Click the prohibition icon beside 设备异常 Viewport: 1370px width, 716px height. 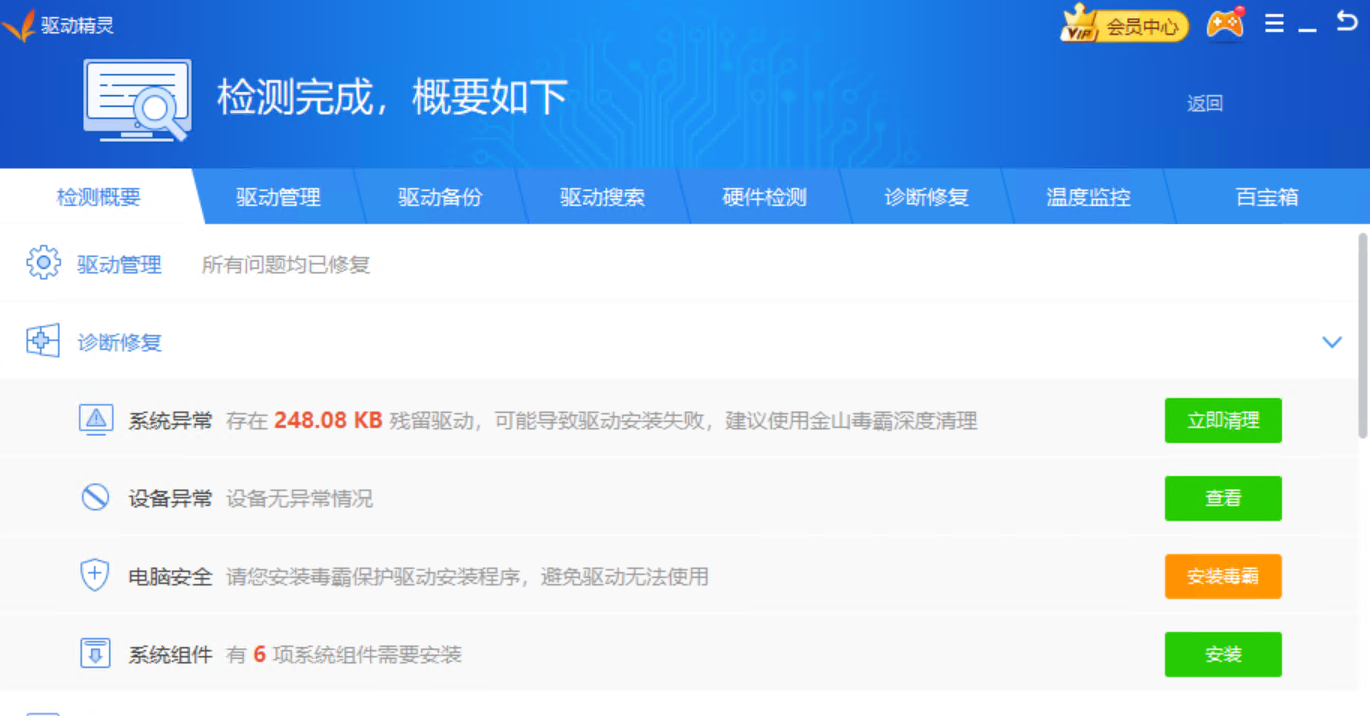point(95,498)
